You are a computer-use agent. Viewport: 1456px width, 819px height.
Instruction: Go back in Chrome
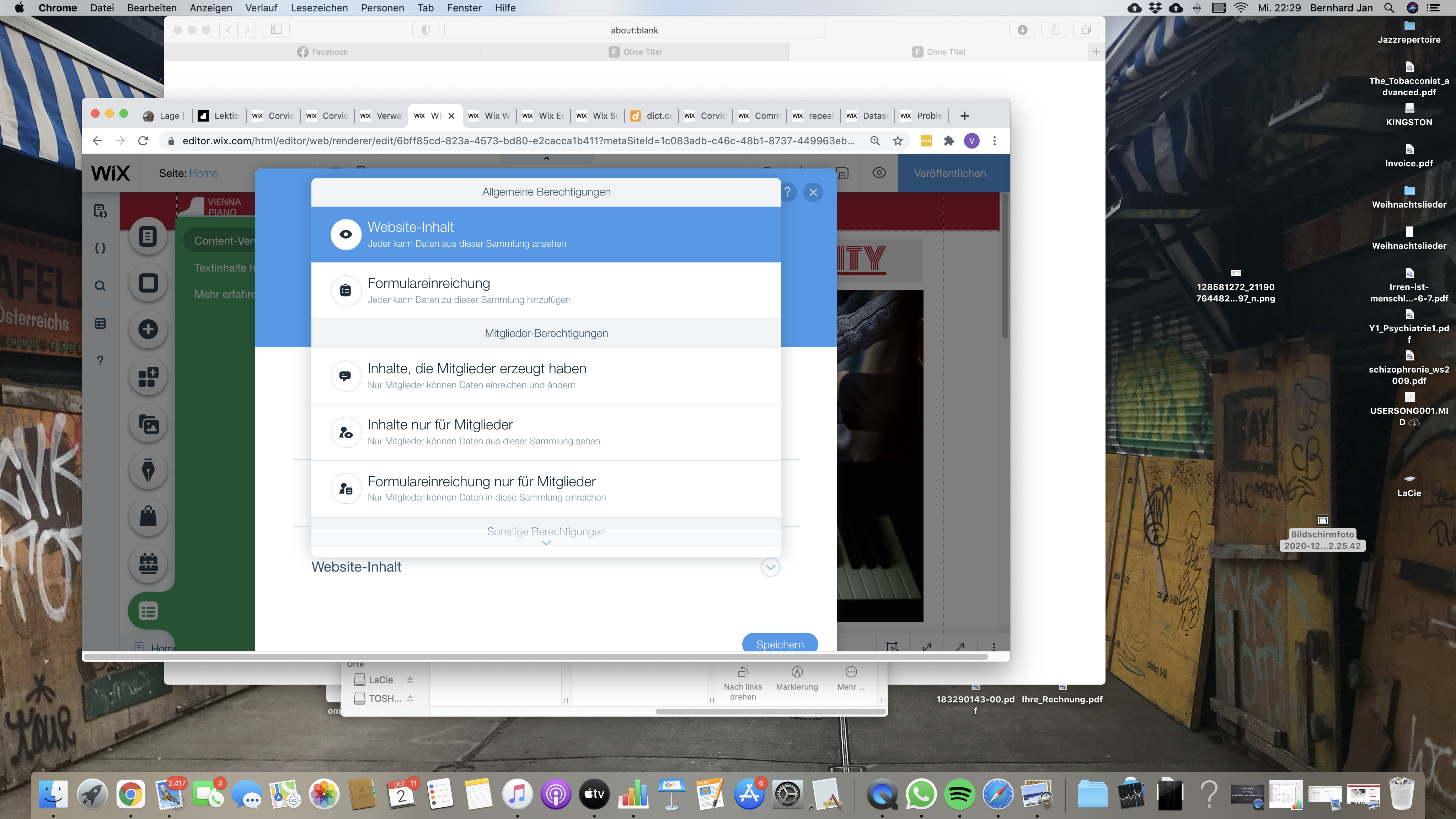(x=97, y=141)
